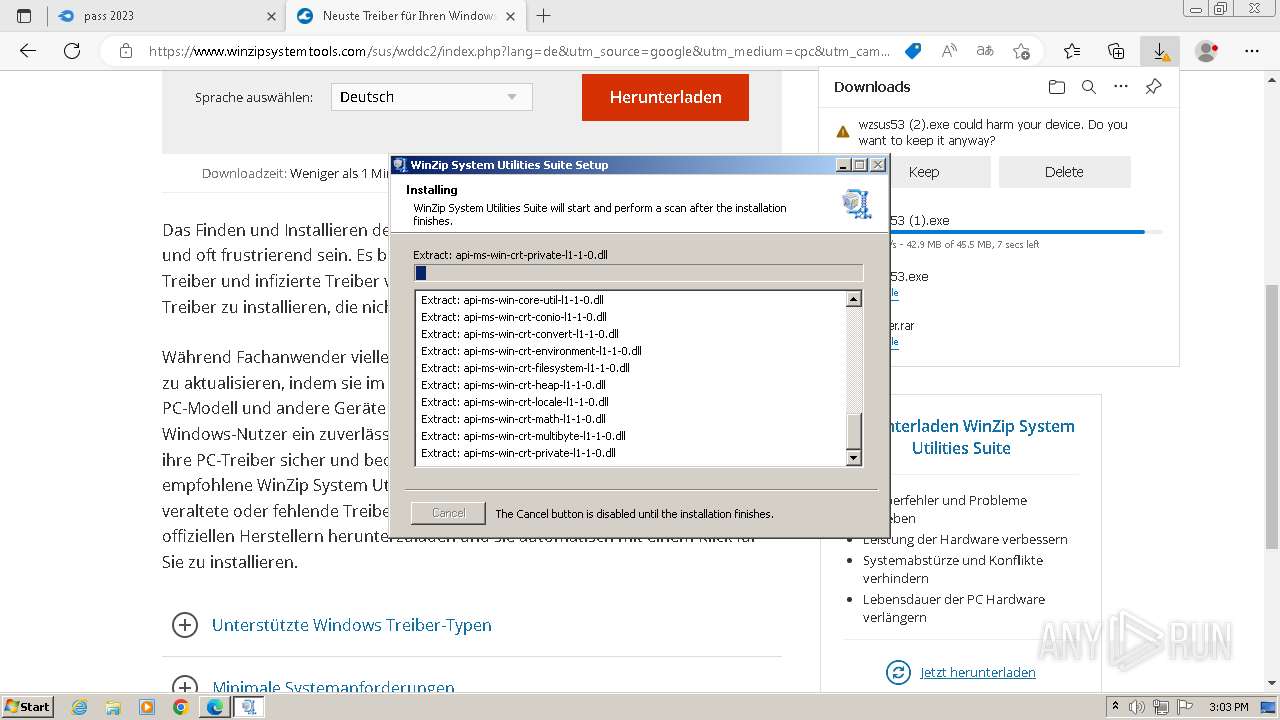Open Edge settings and more menu
The width and height of the screenshot is (1280, 720).
tap(1252, 51)
